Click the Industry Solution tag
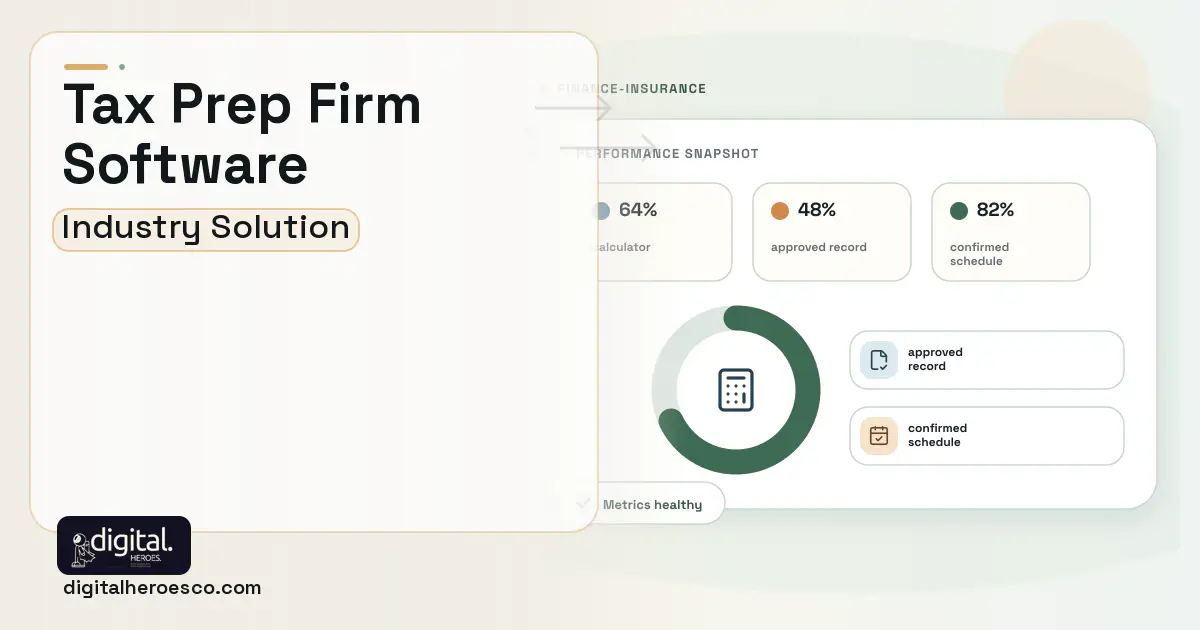Viewport: 1200px width, 630px height. tap(206, 229)
